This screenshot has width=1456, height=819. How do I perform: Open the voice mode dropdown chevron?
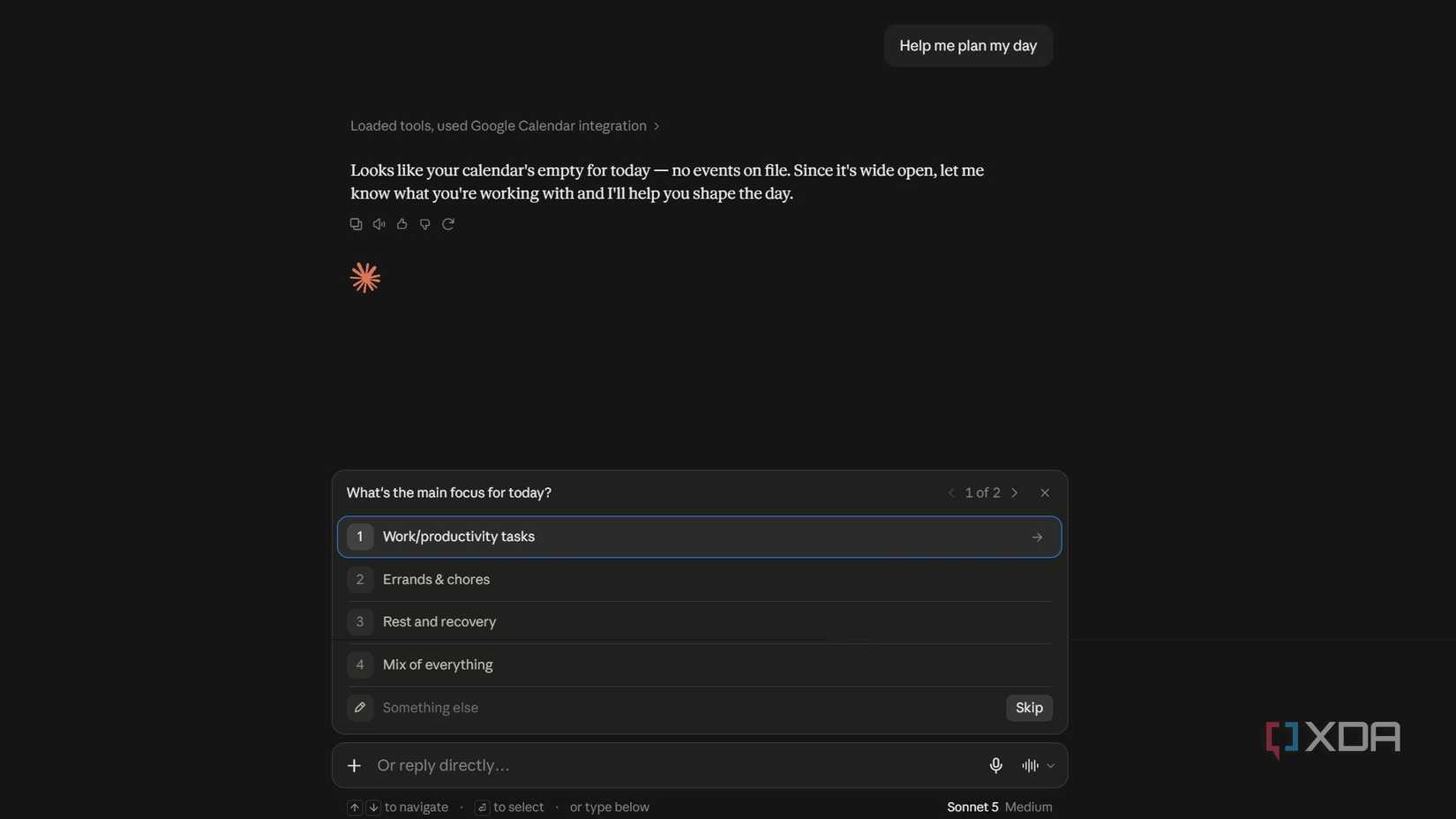point(1050,766)
